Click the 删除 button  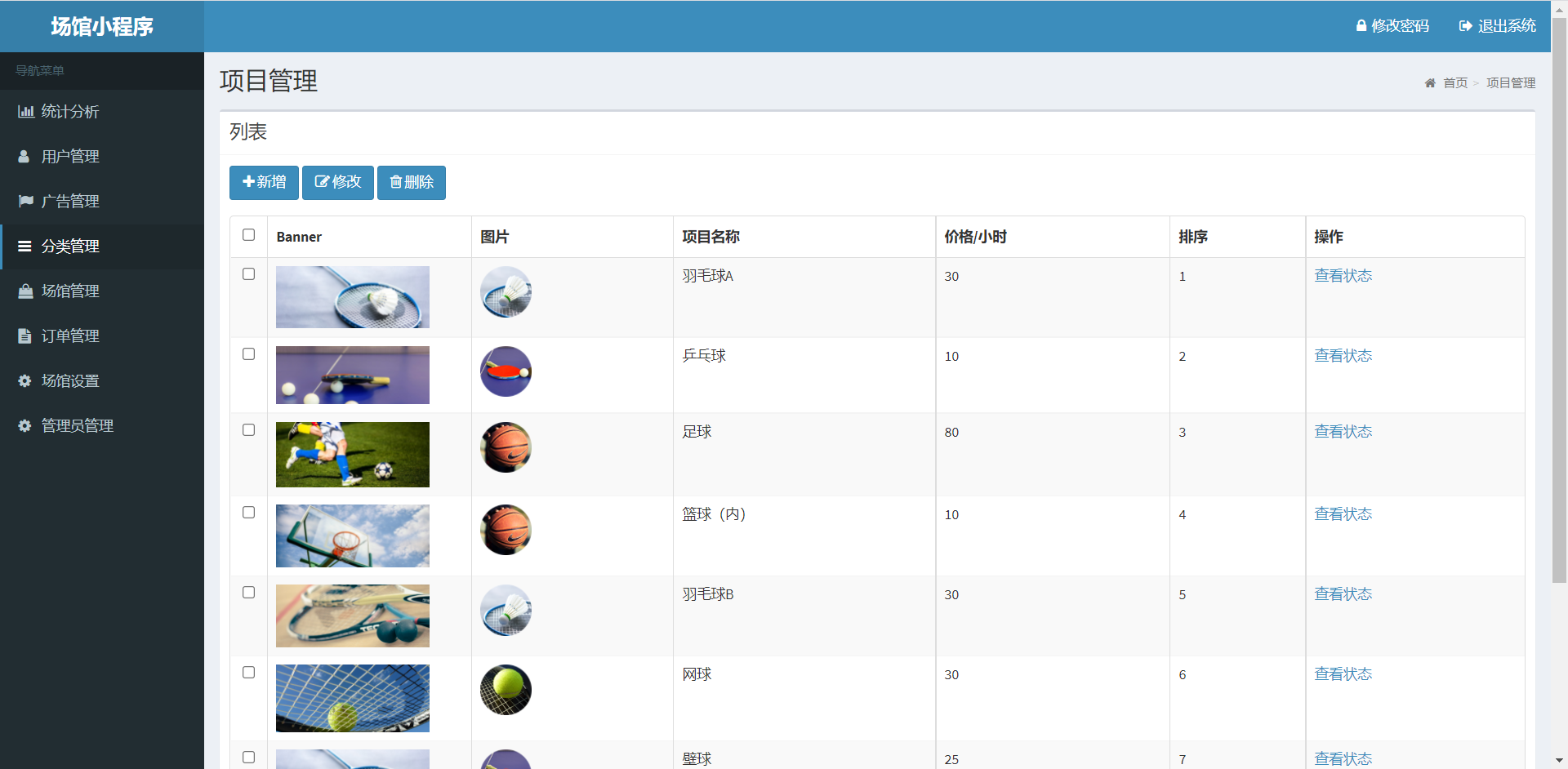[412, 182]
